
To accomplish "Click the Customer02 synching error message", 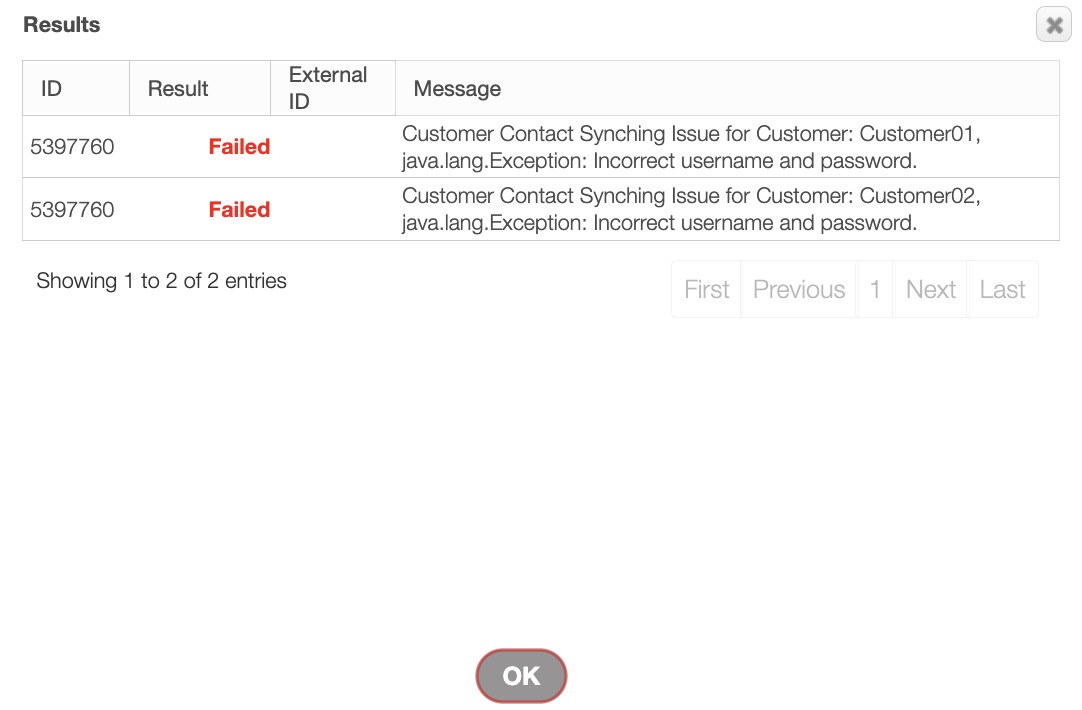I will click(690, 210).
